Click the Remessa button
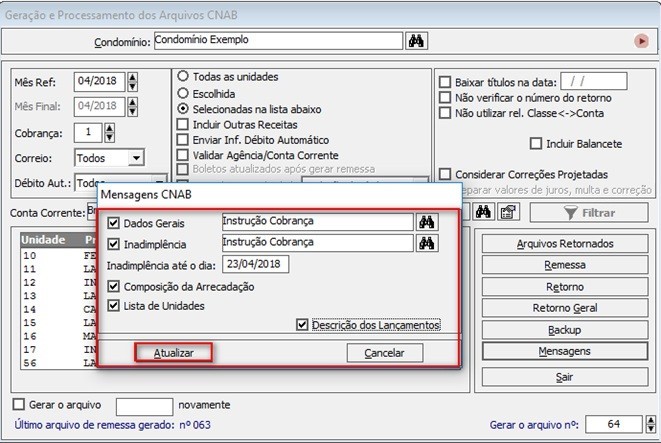The image size is (661, 443). (x=565, y=265)
